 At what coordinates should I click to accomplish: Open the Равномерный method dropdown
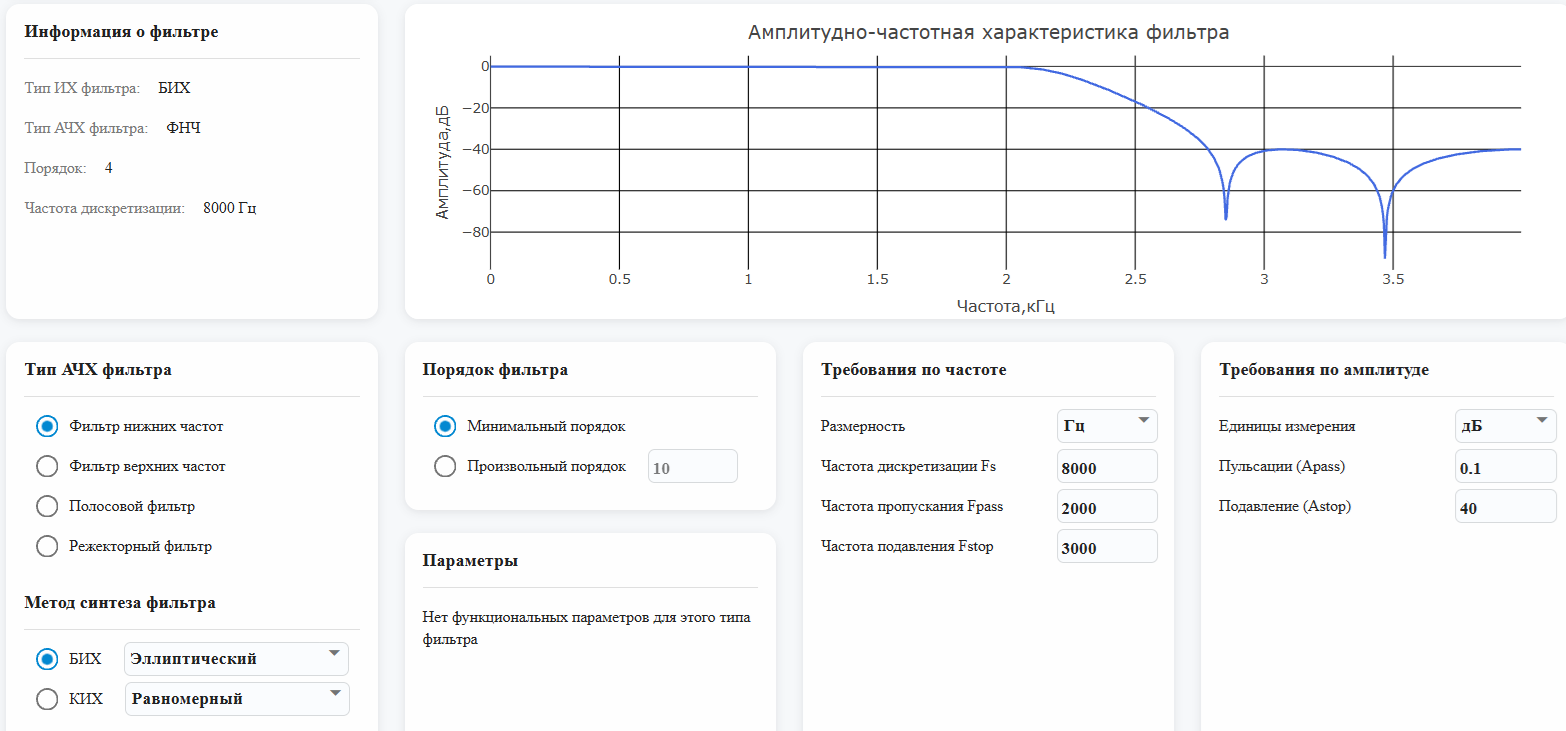[236, 699]
